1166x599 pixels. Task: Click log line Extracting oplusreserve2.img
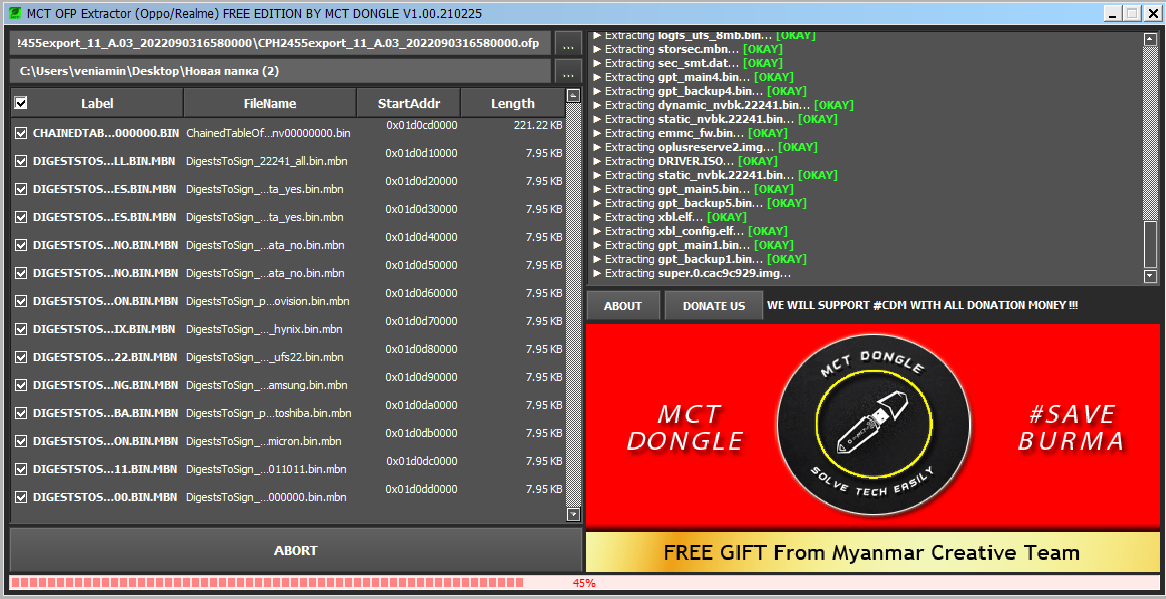[703, 147]
